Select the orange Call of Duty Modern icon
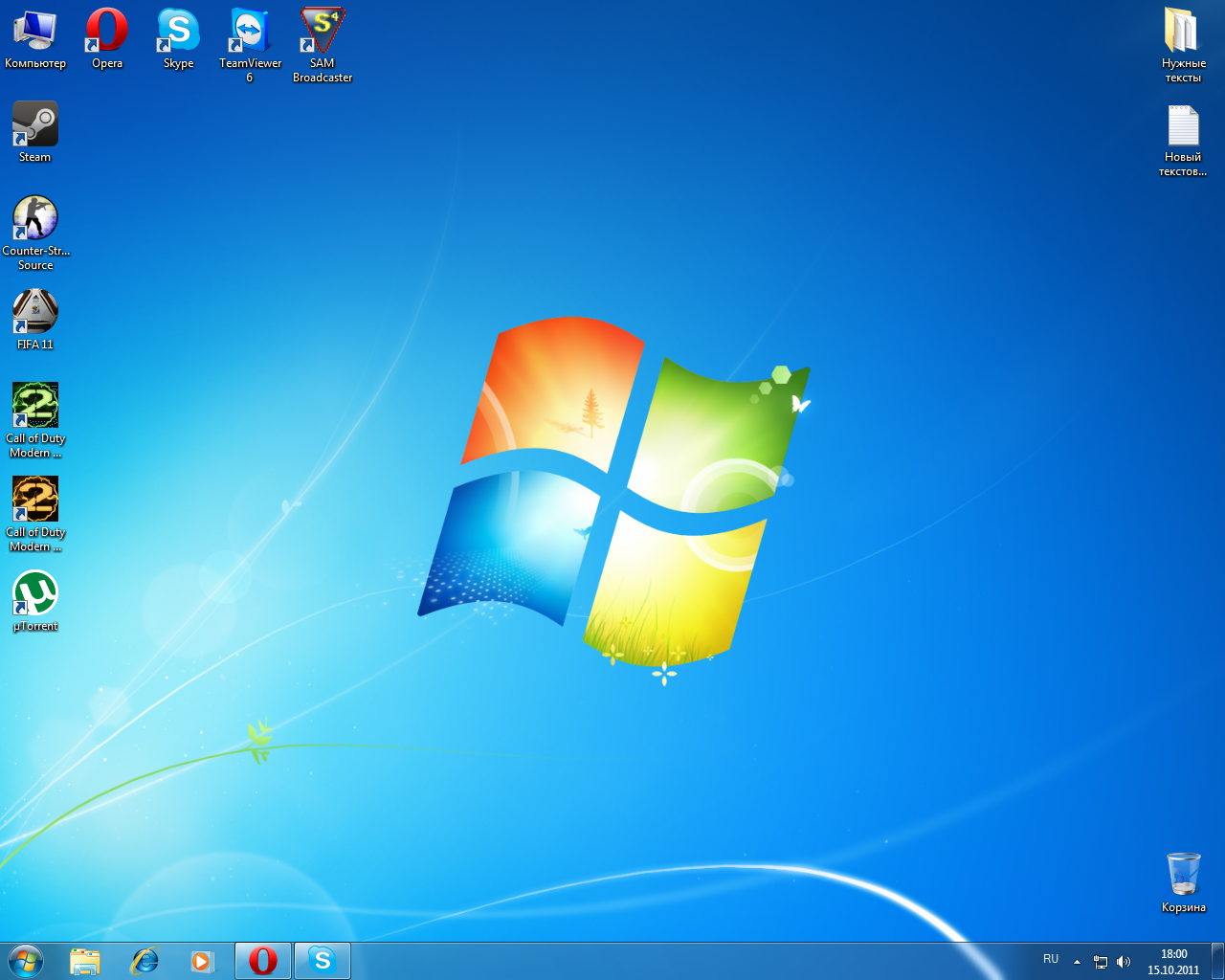 pos(35,514)
